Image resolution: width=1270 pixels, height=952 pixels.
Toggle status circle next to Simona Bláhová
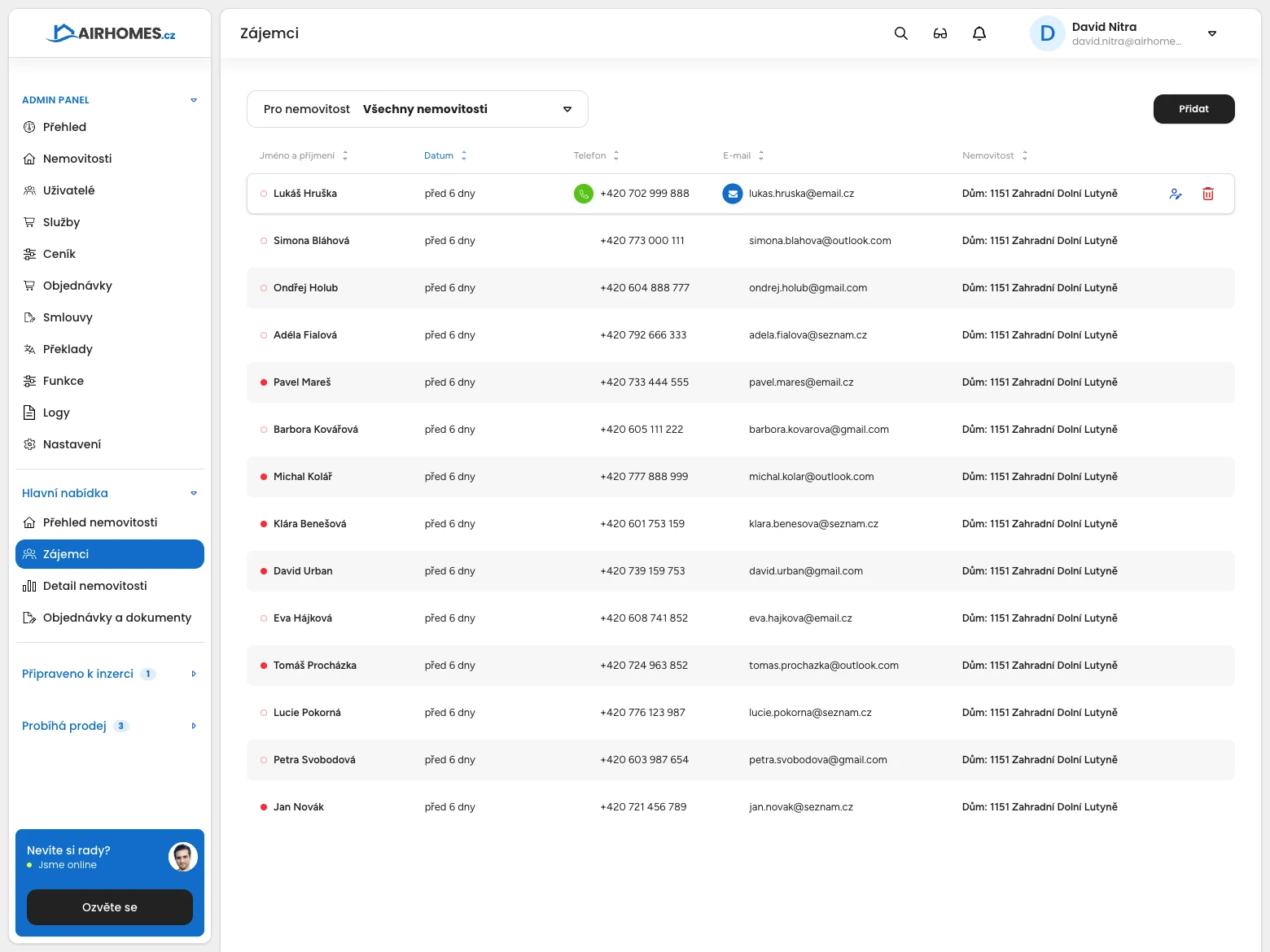pos(264,241)
